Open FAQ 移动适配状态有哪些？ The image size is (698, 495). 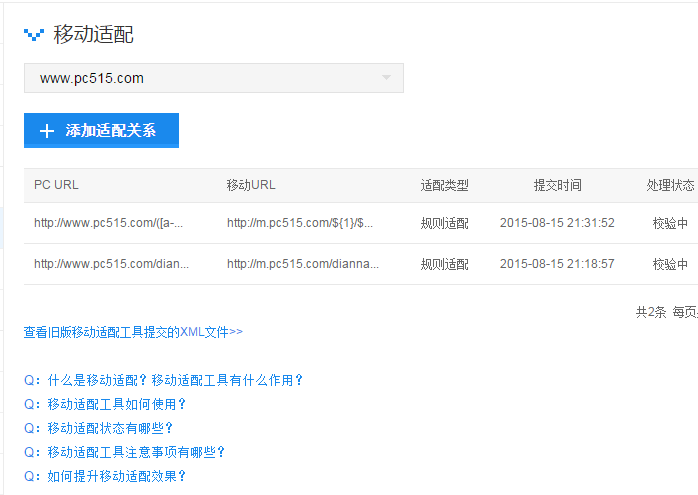coord(98,428)
